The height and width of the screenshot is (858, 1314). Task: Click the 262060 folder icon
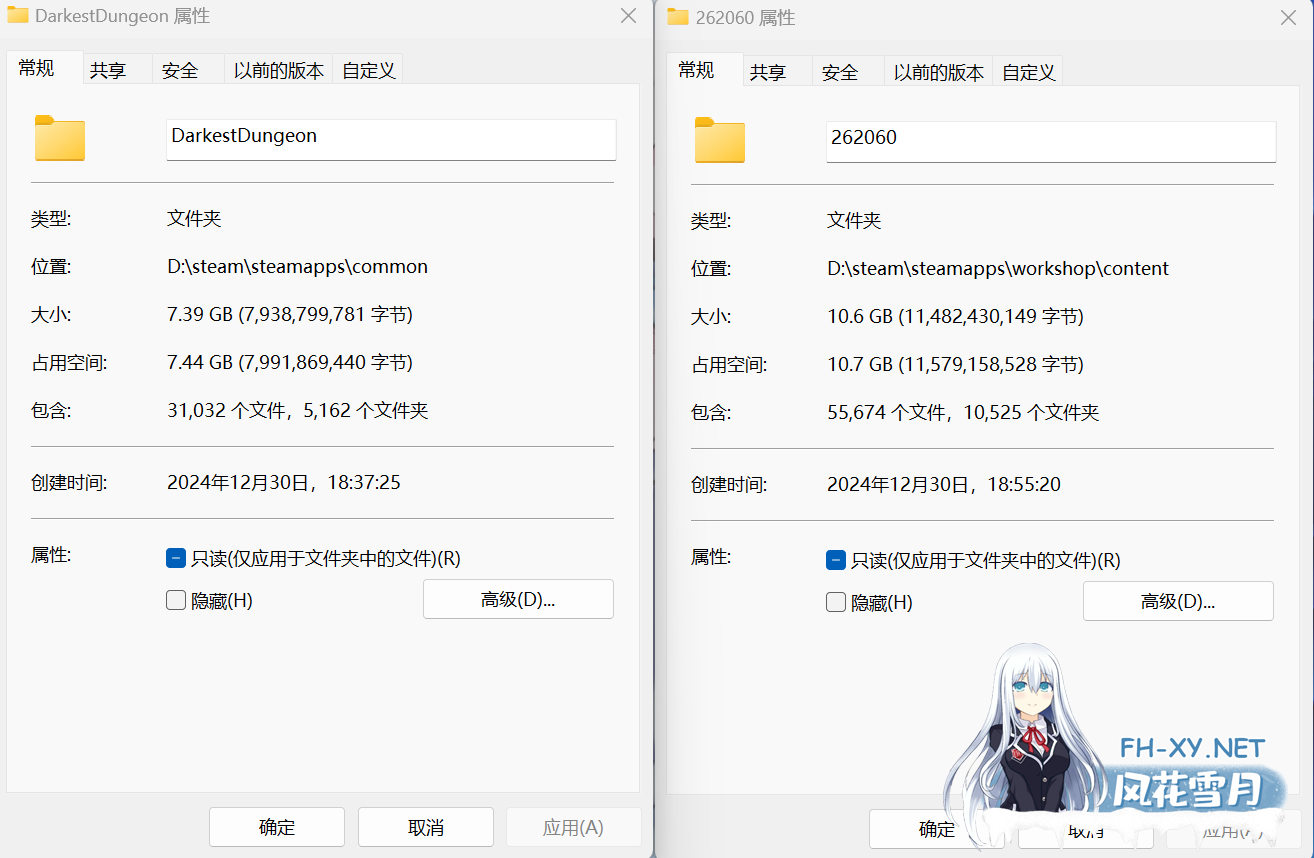(x=719, y=141)
